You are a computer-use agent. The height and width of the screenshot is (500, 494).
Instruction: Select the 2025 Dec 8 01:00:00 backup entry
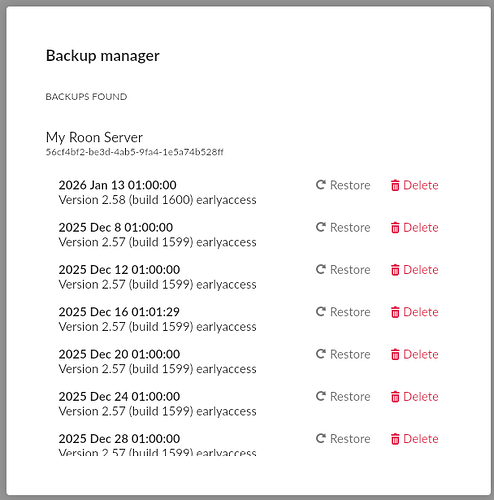[x=157, y=235]
